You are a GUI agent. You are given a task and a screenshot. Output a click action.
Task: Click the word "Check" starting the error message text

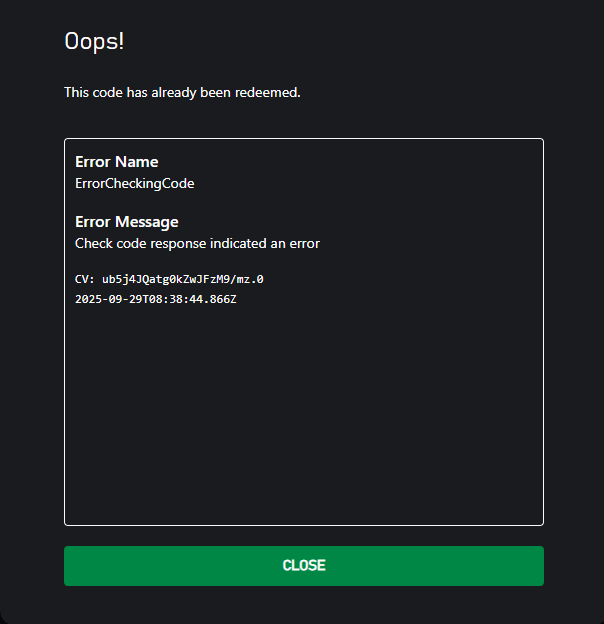pyautogui.click(x=94, y=243)
